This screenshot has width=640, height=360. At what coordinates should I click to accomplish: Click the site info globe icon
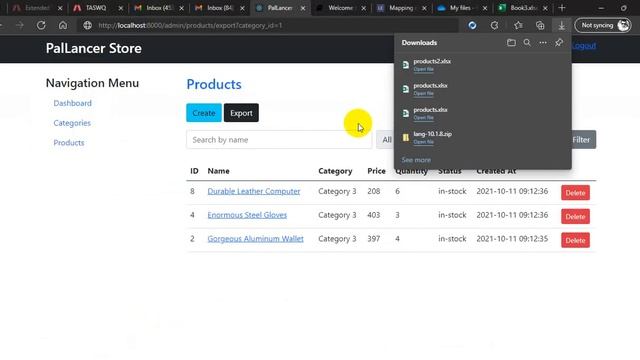[87, 25]
